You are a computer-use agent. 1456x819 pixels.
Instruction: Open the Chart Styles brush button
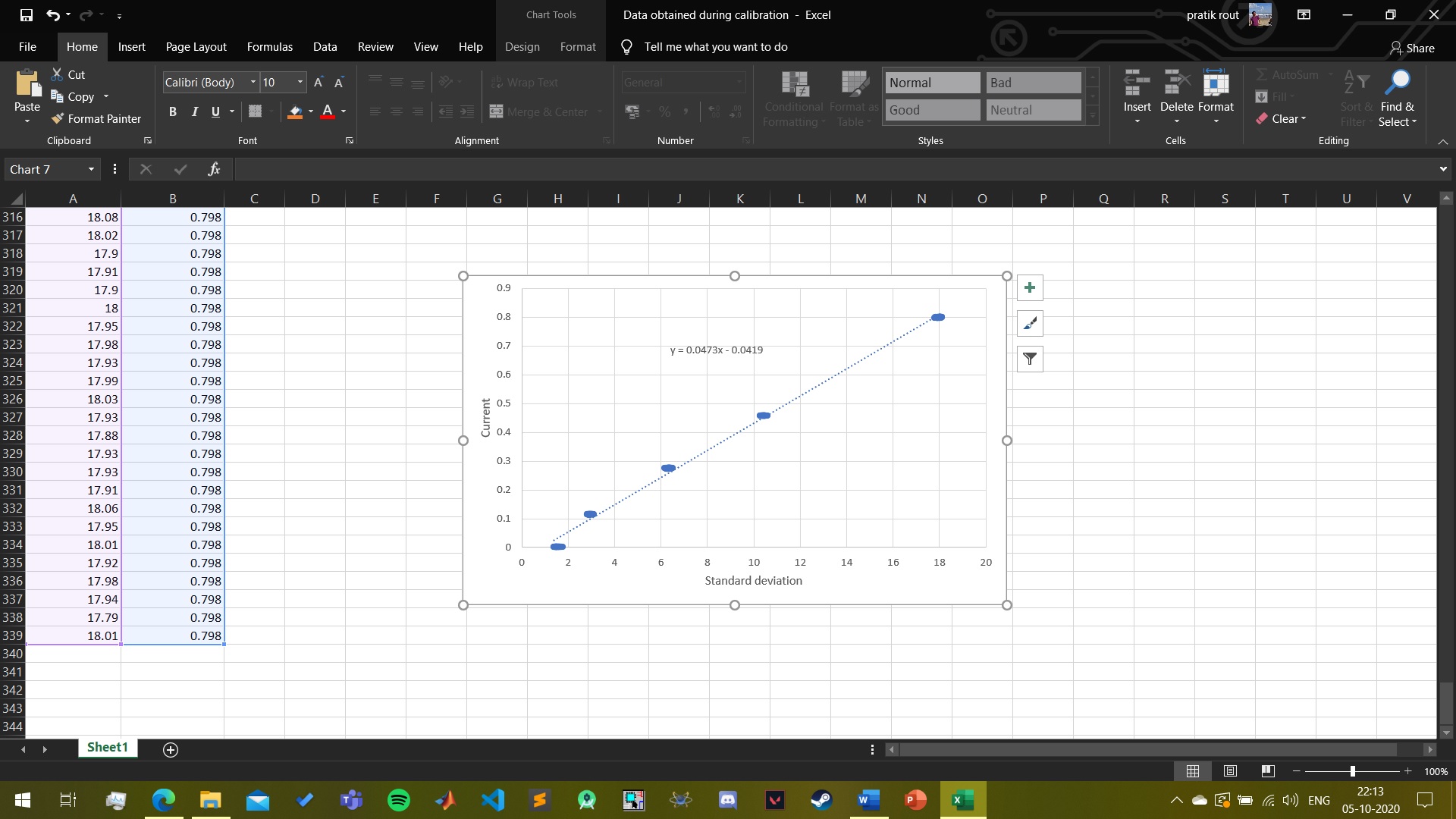pos(1029,324)
